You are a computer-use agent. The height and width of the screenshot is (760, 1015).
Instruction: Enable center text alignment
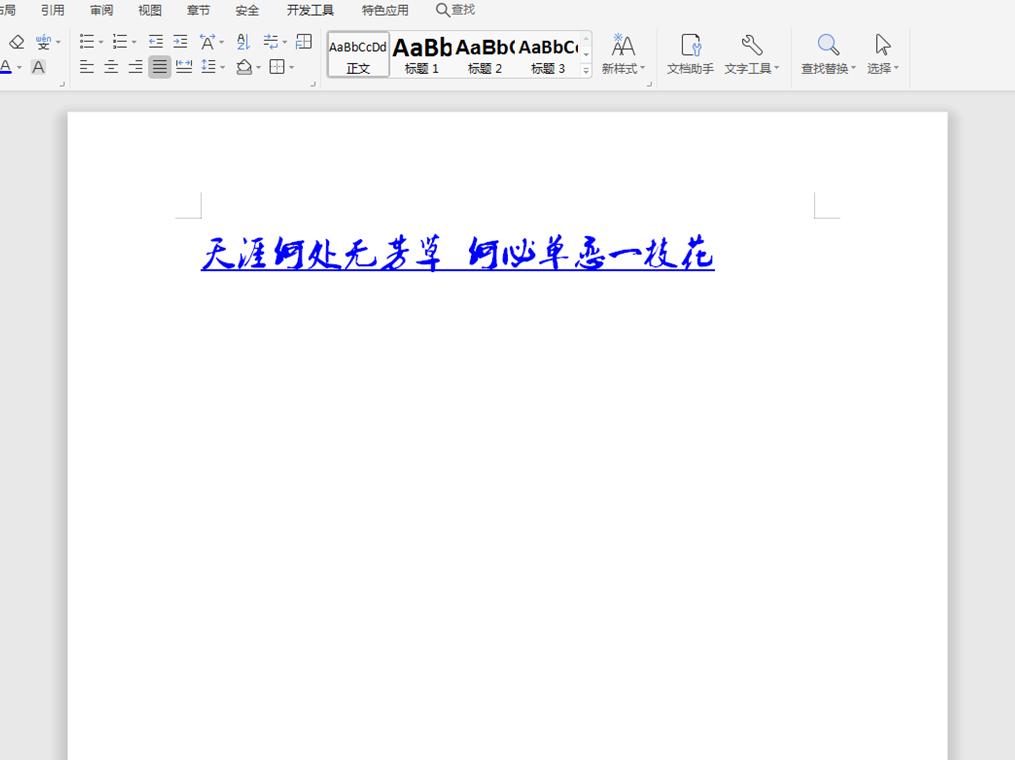[x=111, y=66]
